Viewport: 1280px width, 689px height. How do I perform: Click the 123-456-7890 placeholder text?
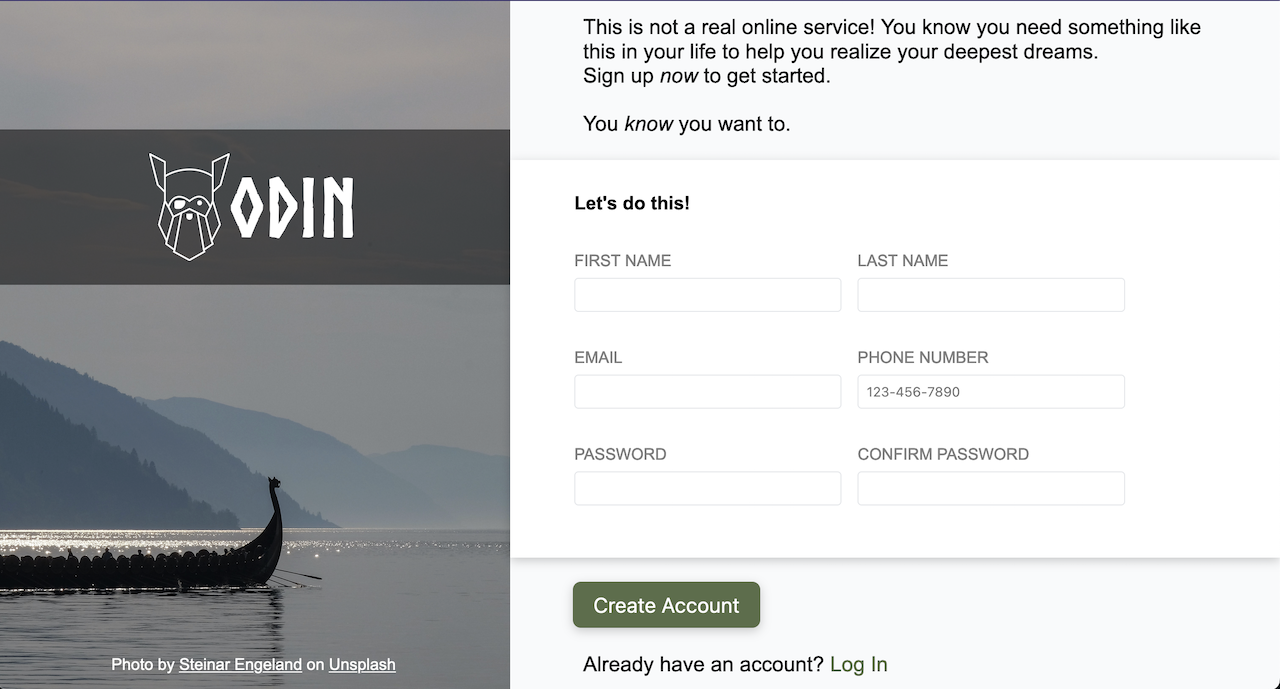tap(912, 391)
